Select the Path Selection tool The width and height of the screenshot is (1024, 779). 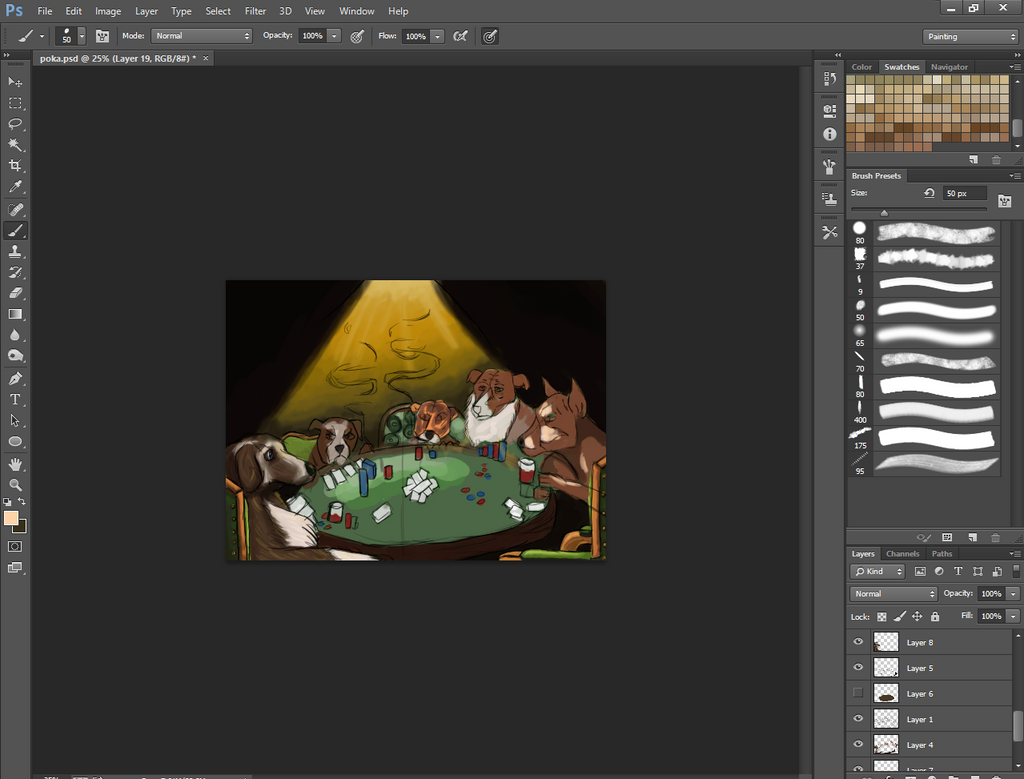pos(15,421)
